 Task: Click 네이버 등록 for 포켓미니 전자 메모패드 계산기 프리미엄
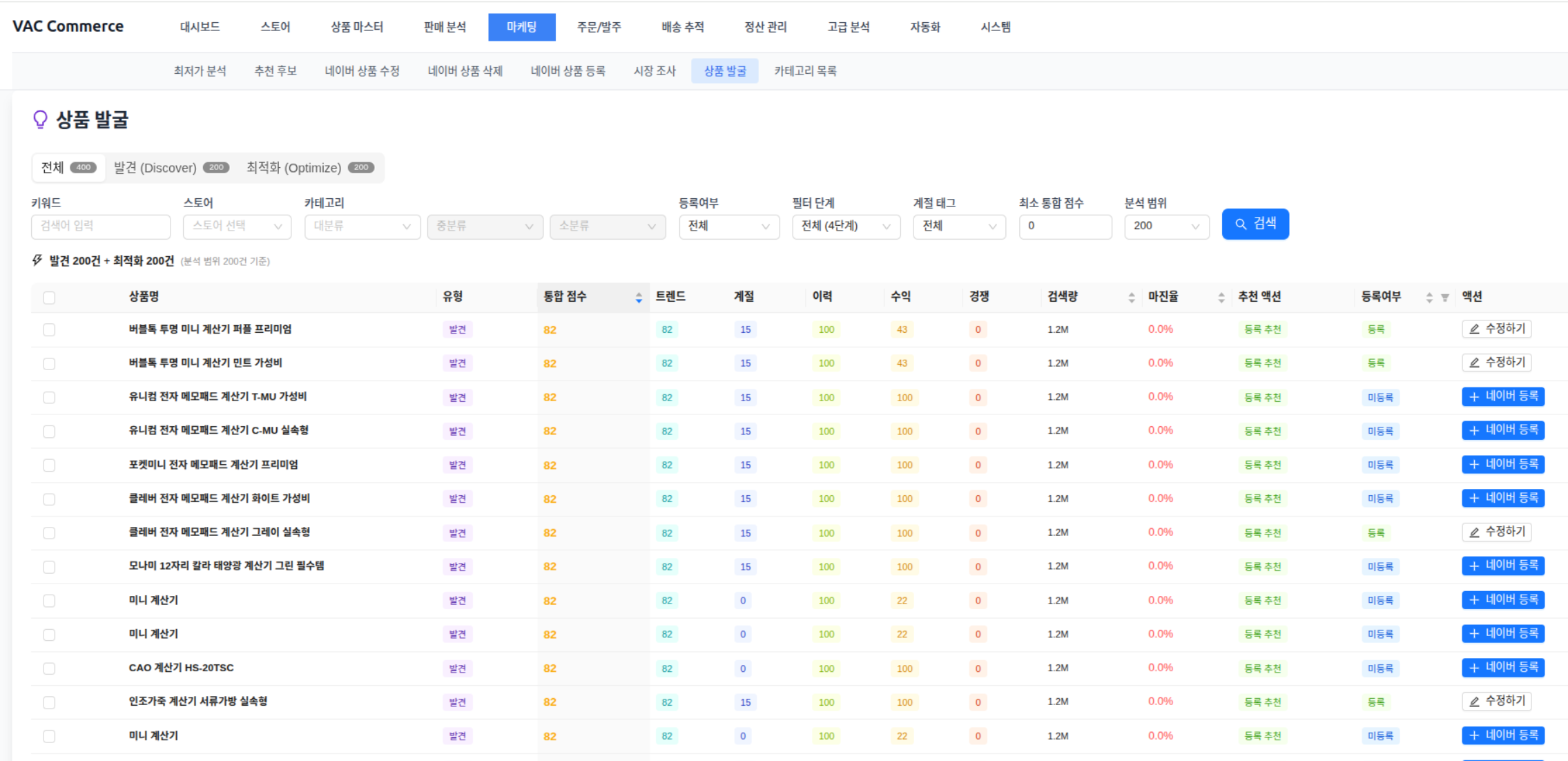pyautogui.click(x=1503, y=464)
